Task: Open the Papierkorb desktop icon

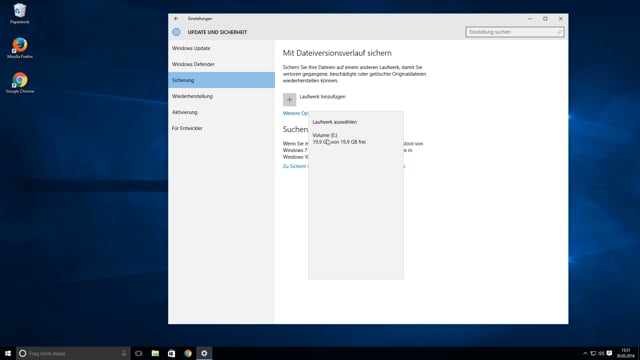Action: (x=20, y=13)
